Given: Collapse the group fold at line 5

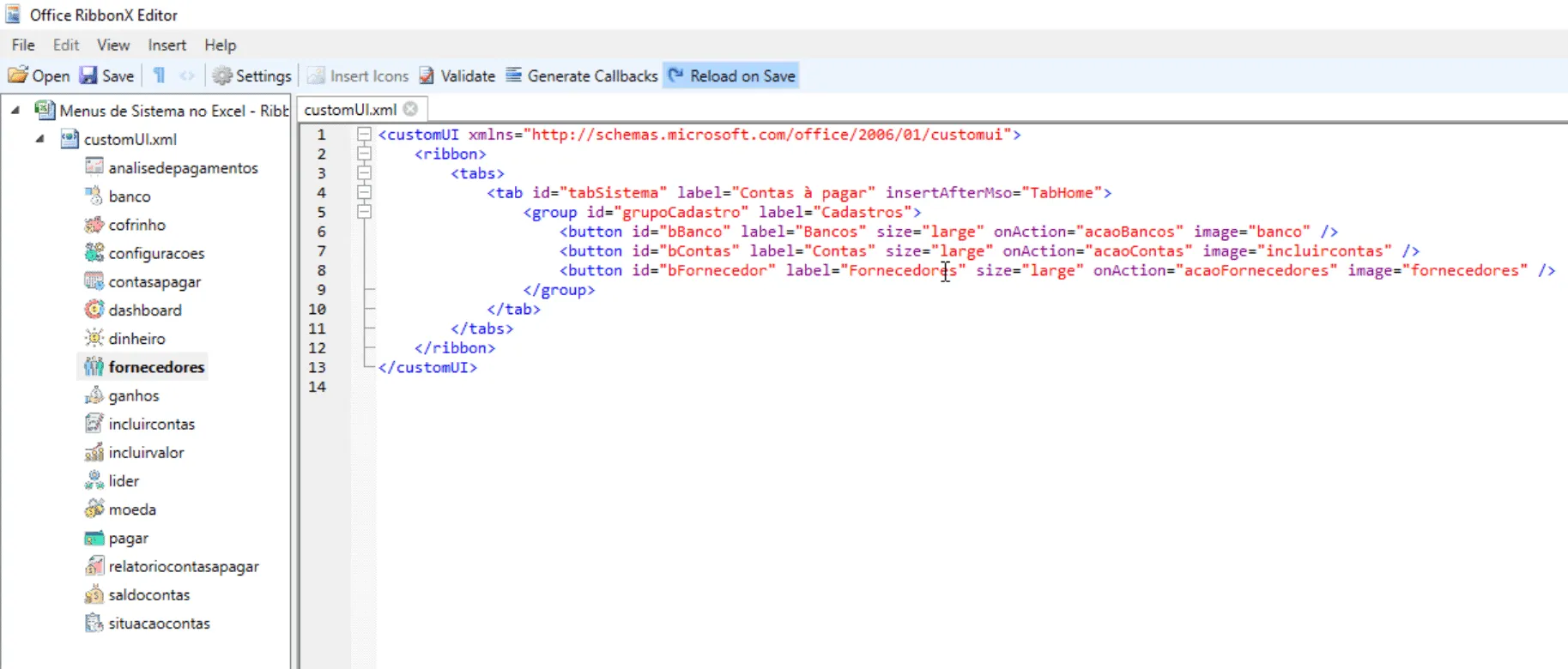Looking at the screenshot, I should [x=364, y=213].
